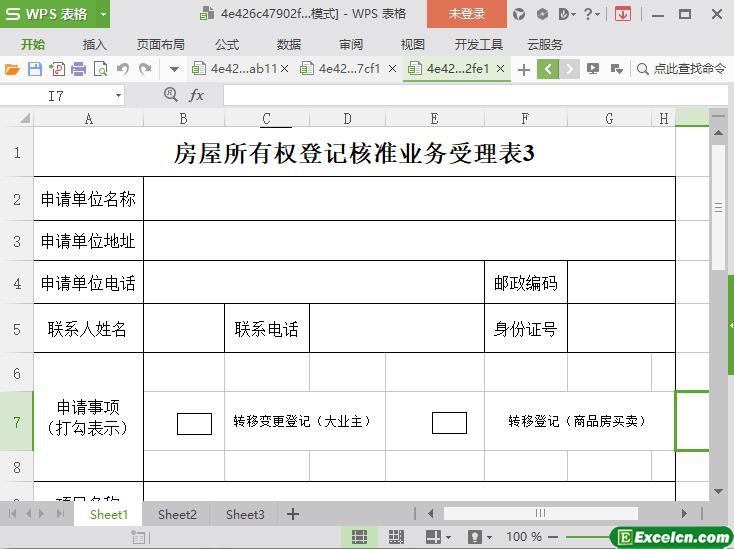Image resolution: width=734 pixels, height=549 pixels.
Task: Click the 点此查找命令 search box
Action: click(681, 69)
